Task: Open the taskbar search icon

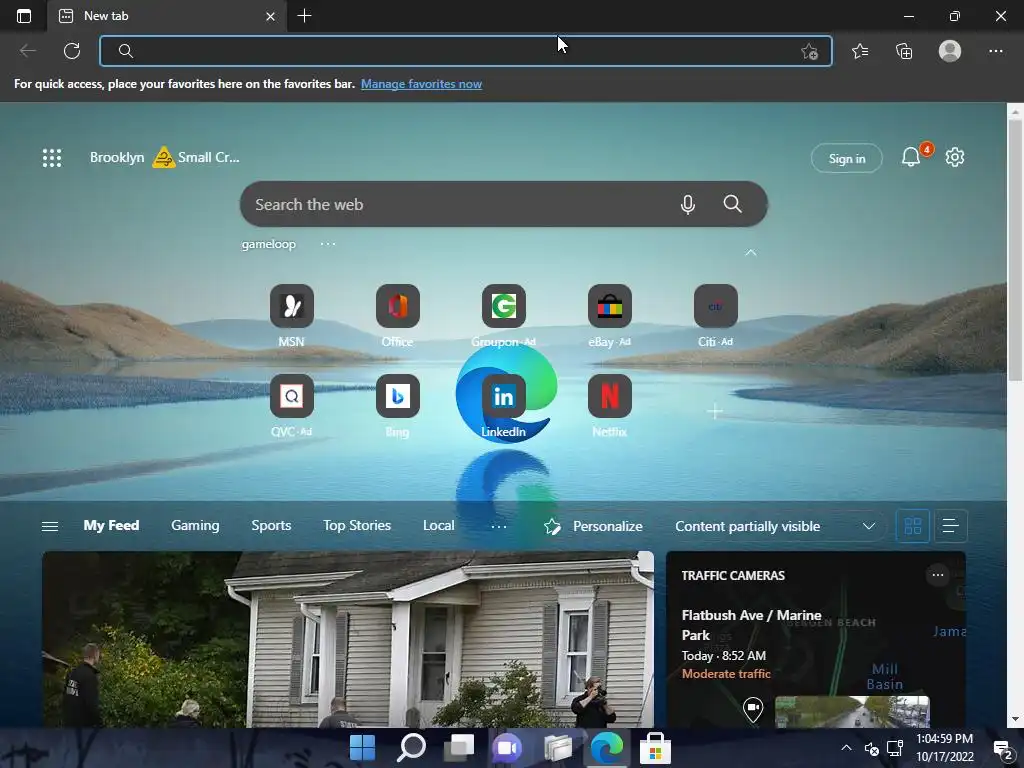Action: (x=411, y=748)
